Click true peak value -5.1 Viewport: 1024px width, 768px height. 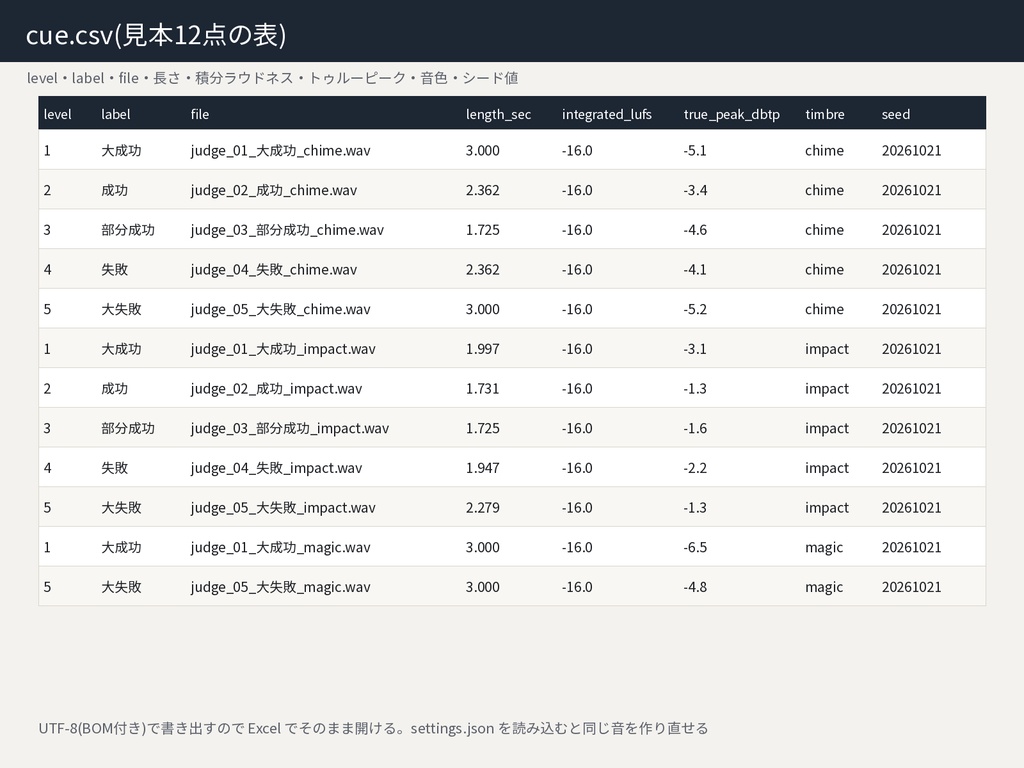pyautogui.click(x=695, y=151)
